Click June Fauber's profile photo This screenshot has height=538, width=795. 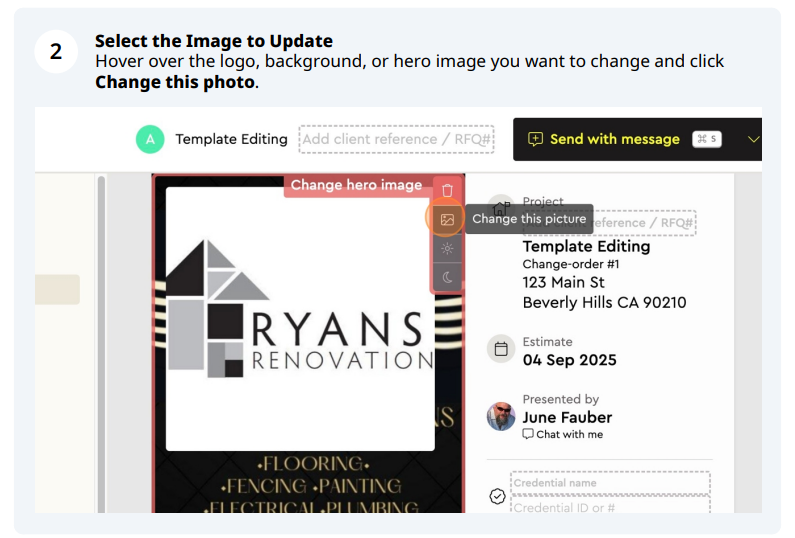(501, 417)
